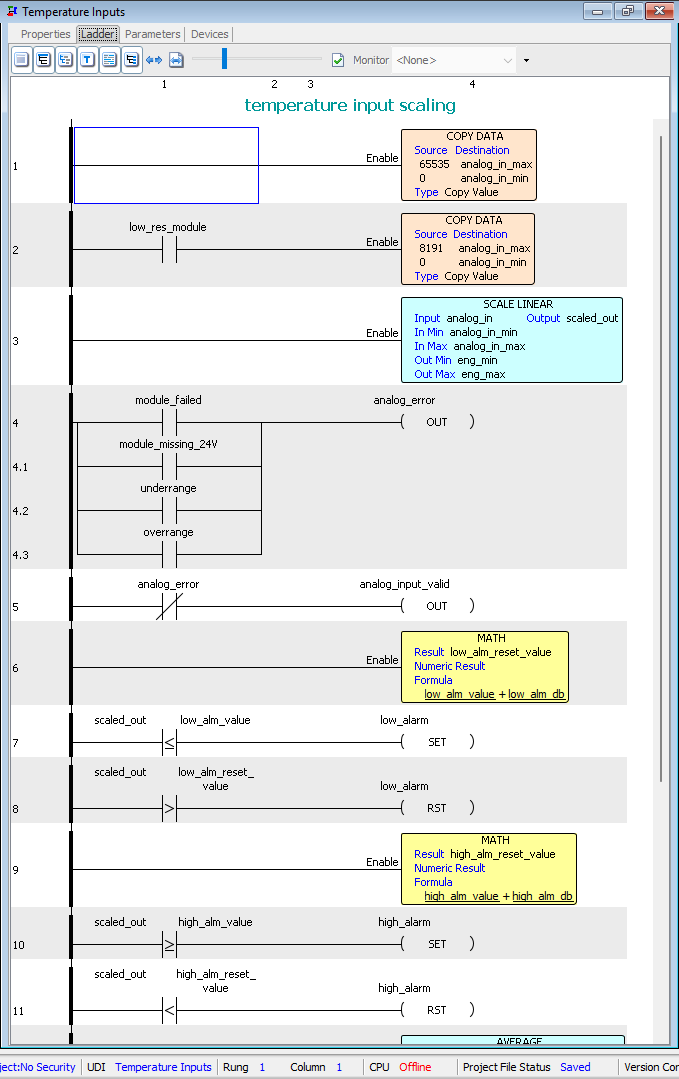Click the fit-width icon left of slider
This screenshot has height=1079, width=679.
click(x=176, y=60)
